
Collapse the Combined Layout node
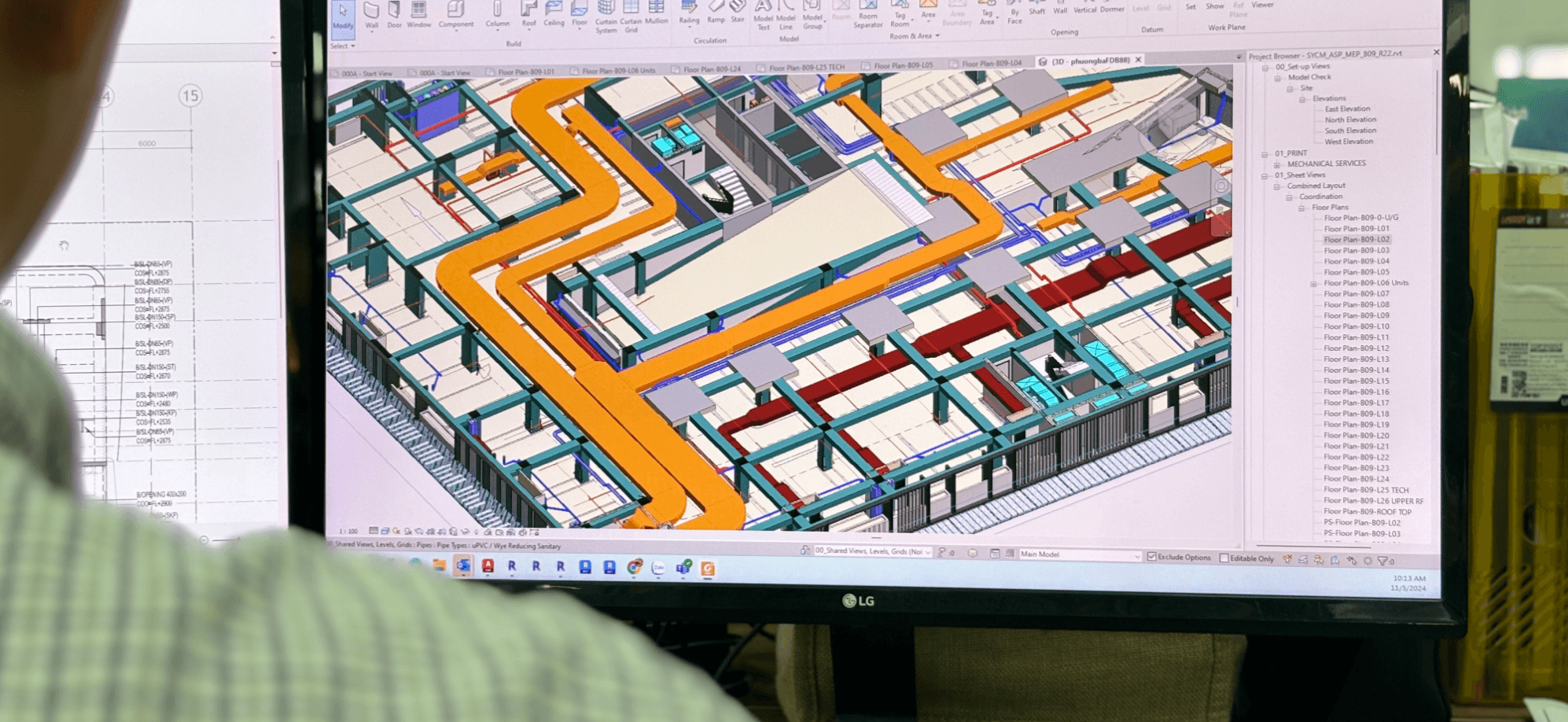tap(1277, 186)
